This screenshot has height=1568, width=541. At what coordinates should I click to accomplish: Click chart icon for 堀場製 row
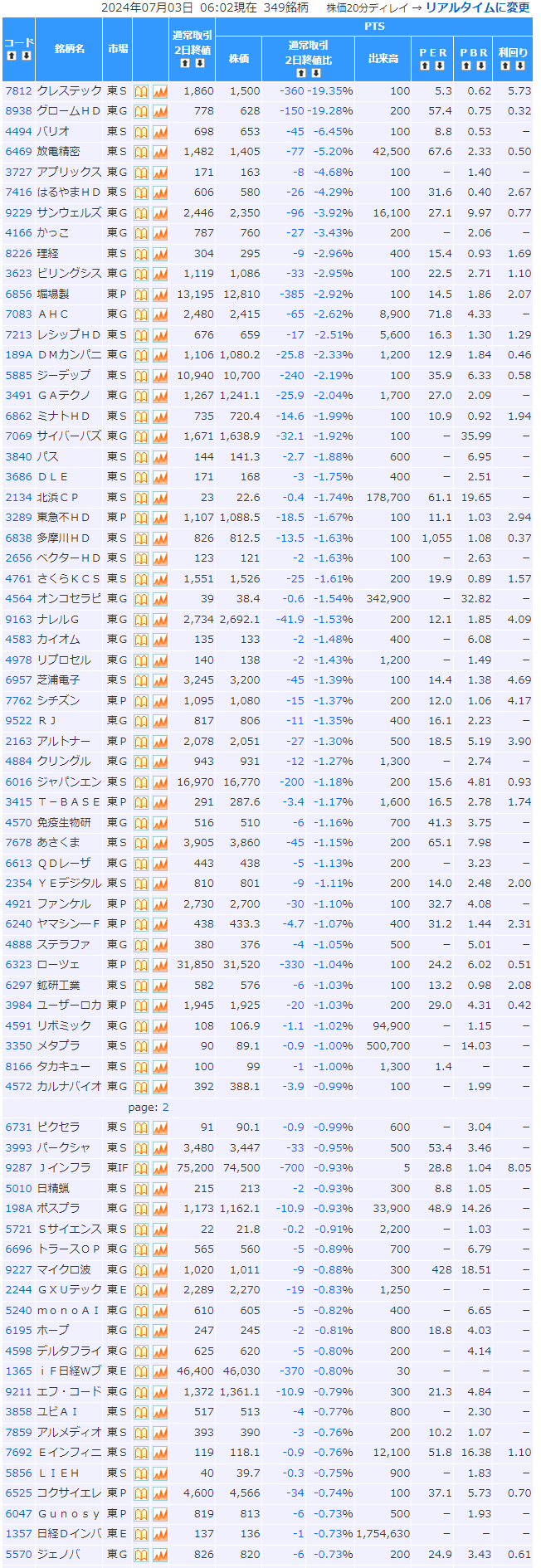160,295
